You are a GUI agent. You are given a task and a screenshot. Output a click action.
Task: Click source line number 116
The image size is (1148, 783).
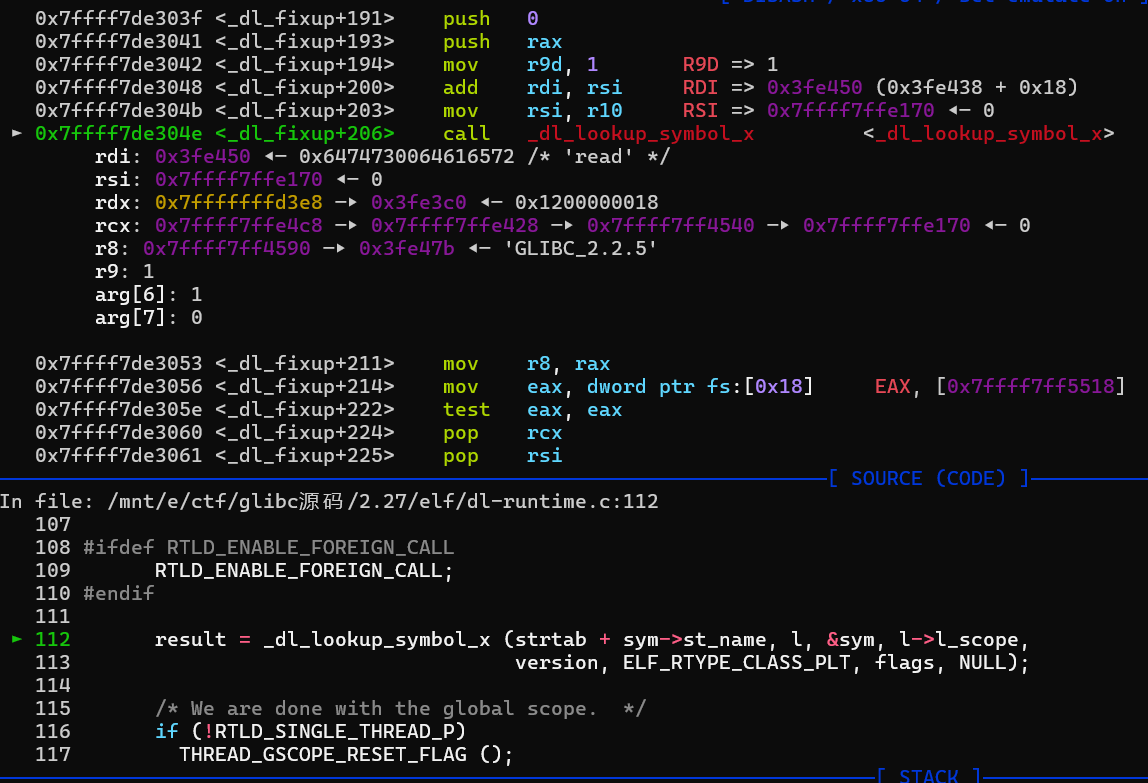pyautogui.click(x=53, y=731)
